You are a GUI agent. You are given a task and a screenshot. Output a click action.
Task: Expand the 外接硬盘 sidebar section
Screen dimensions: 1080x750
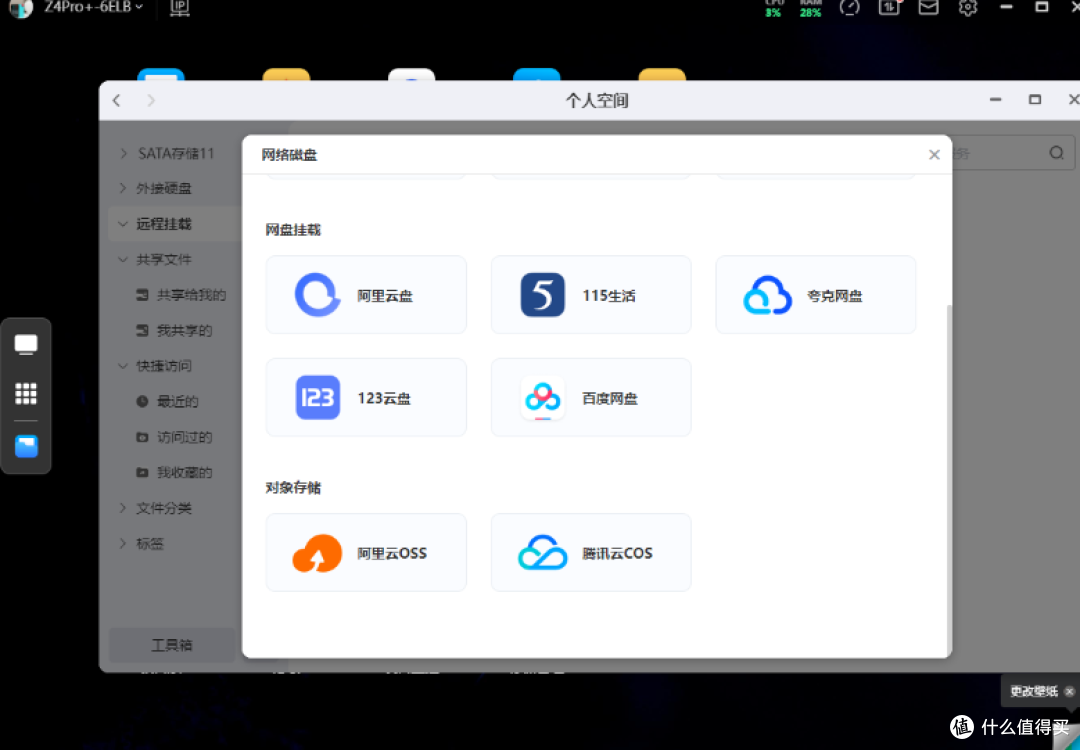point(123,188)
